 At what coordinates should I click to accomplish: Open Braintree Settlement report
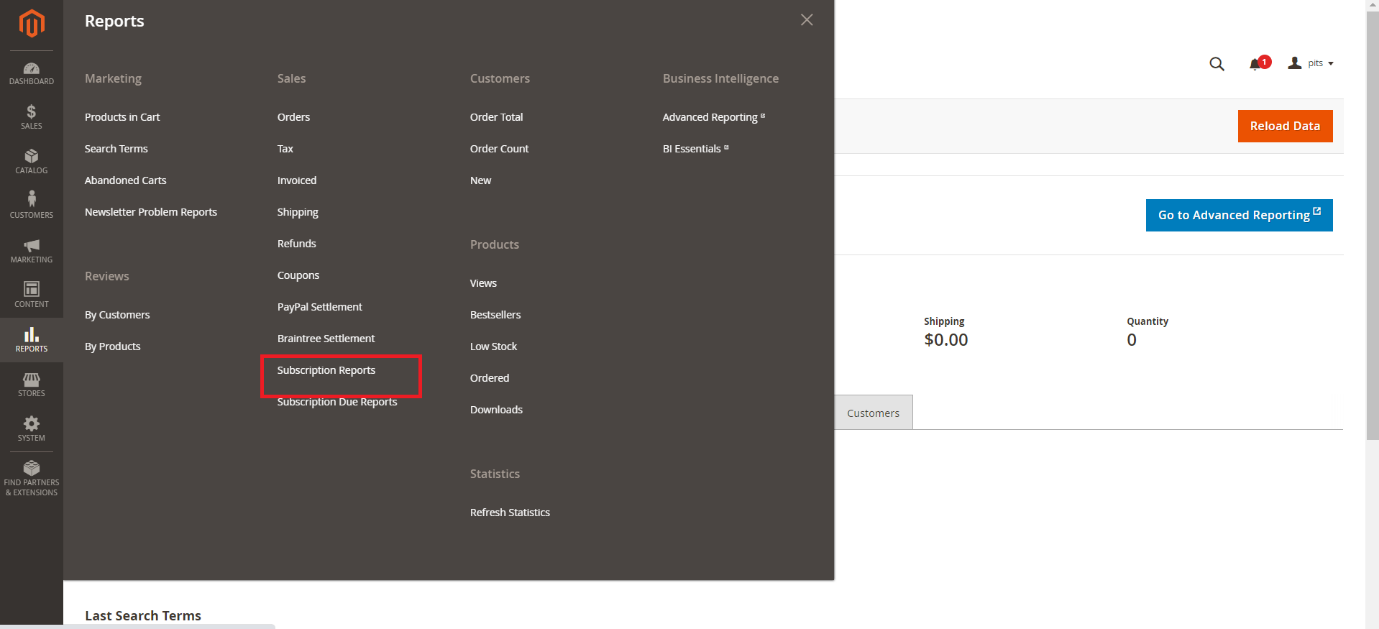click(x=326, y=339)
